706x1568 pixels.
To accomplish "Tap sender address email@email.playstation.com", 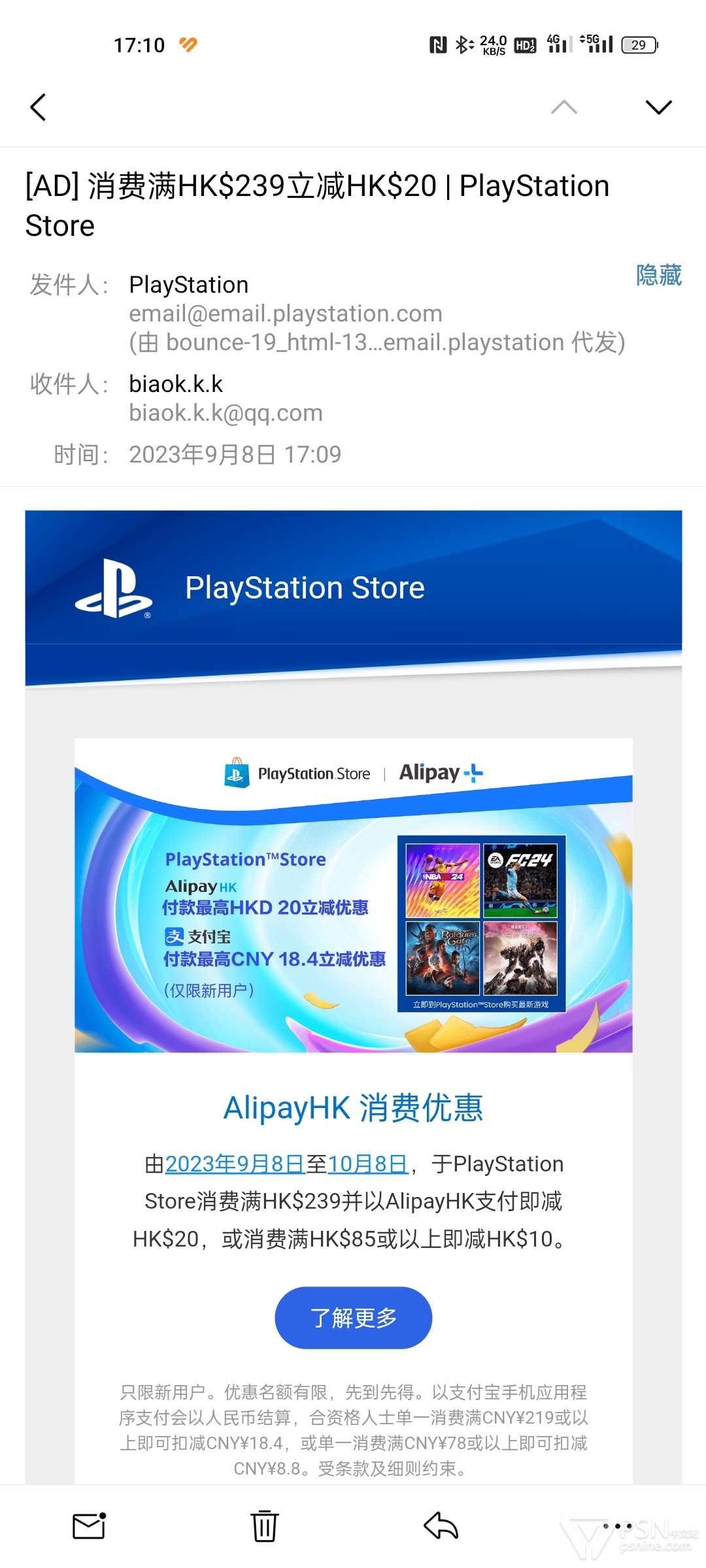I will click(286, 314).
